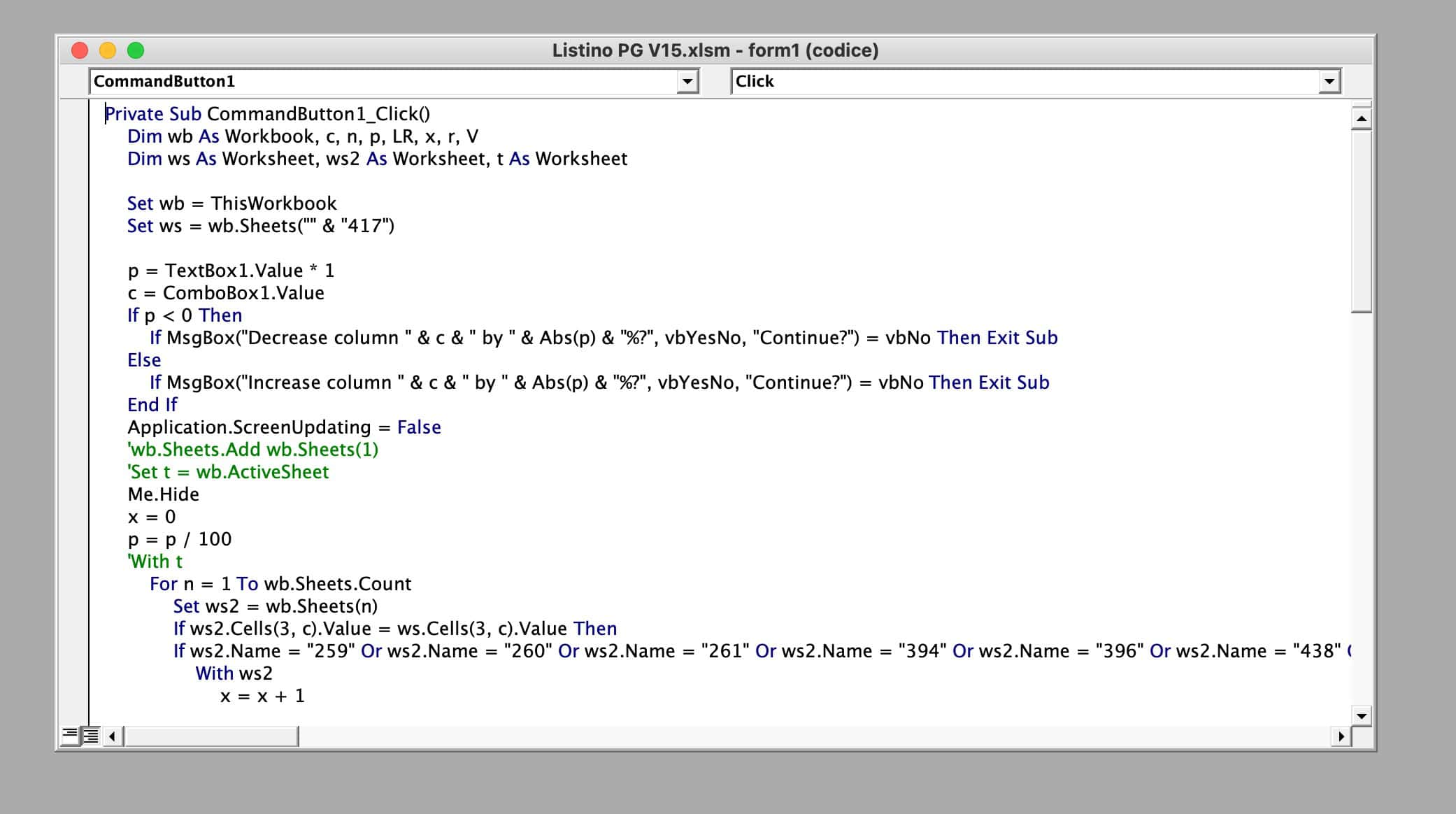This screenshot has width=1456, height=814.
Task: Click the line "End If"
Action: [152, 405]
